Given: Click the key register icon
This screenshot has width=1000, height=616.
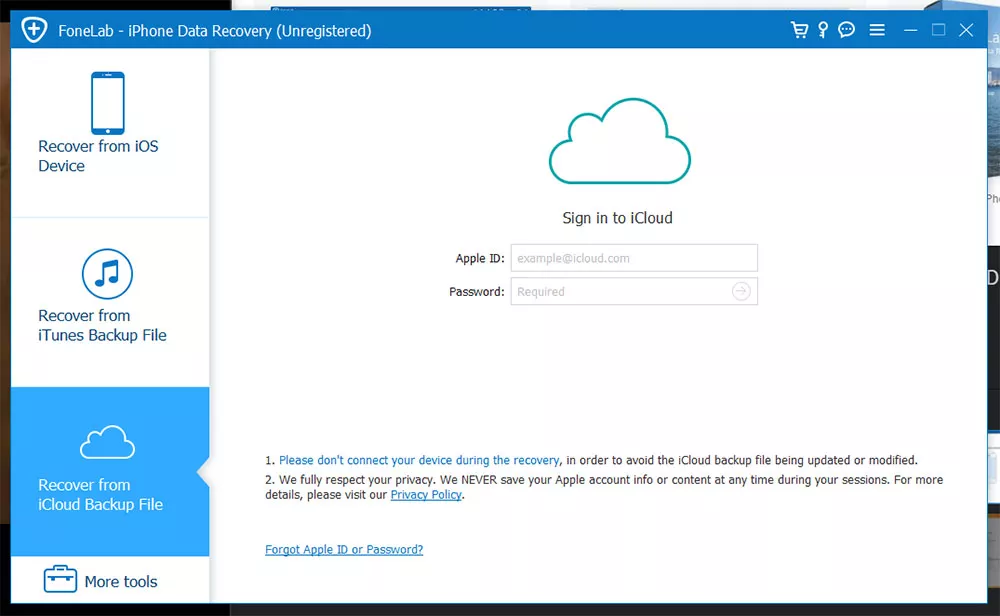Looking at the screenshot, I should (823, 30).
